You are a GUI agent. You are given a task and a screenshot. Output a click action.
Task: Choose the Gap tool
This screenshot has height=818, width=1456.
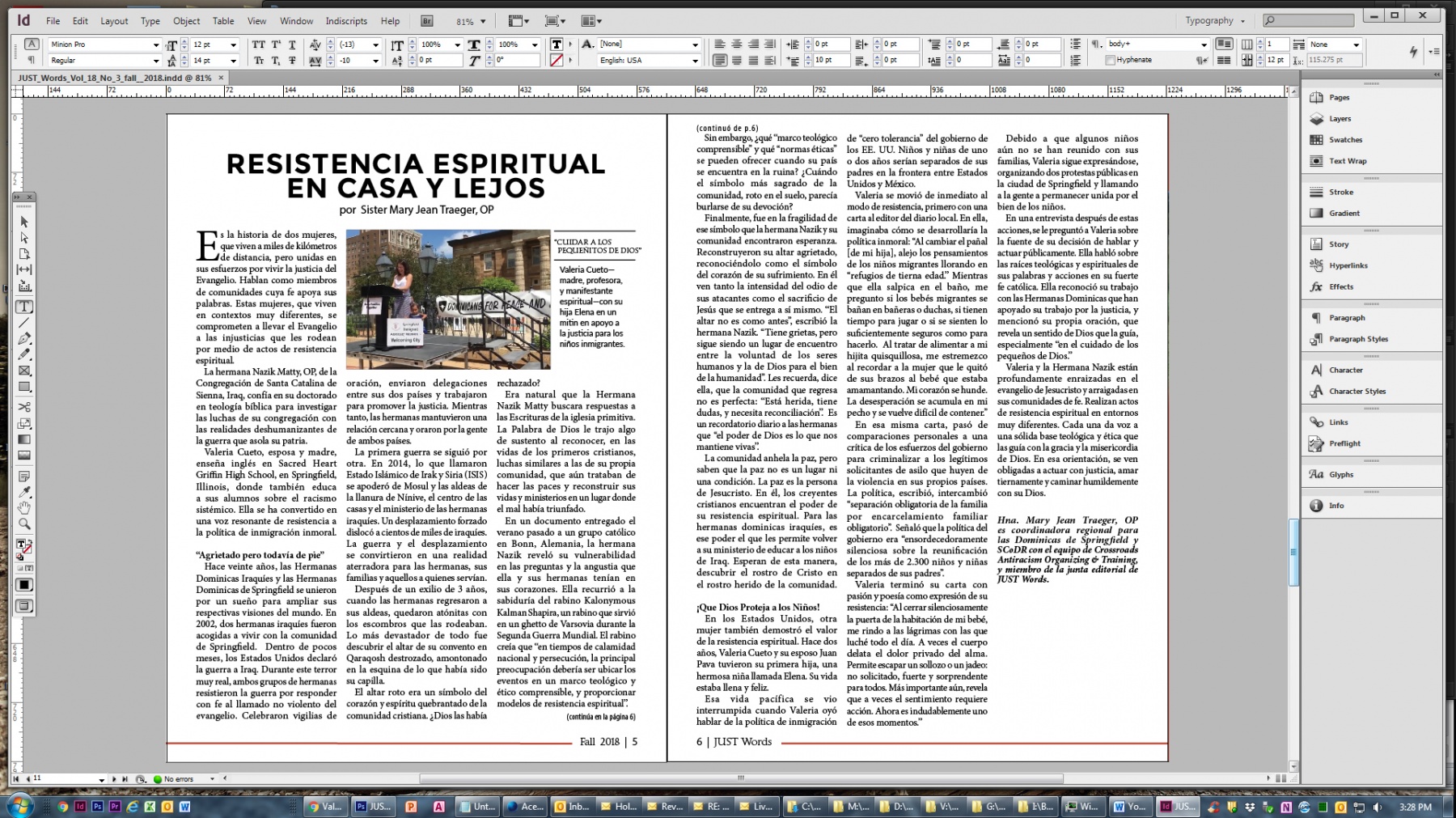coord(24,269)
